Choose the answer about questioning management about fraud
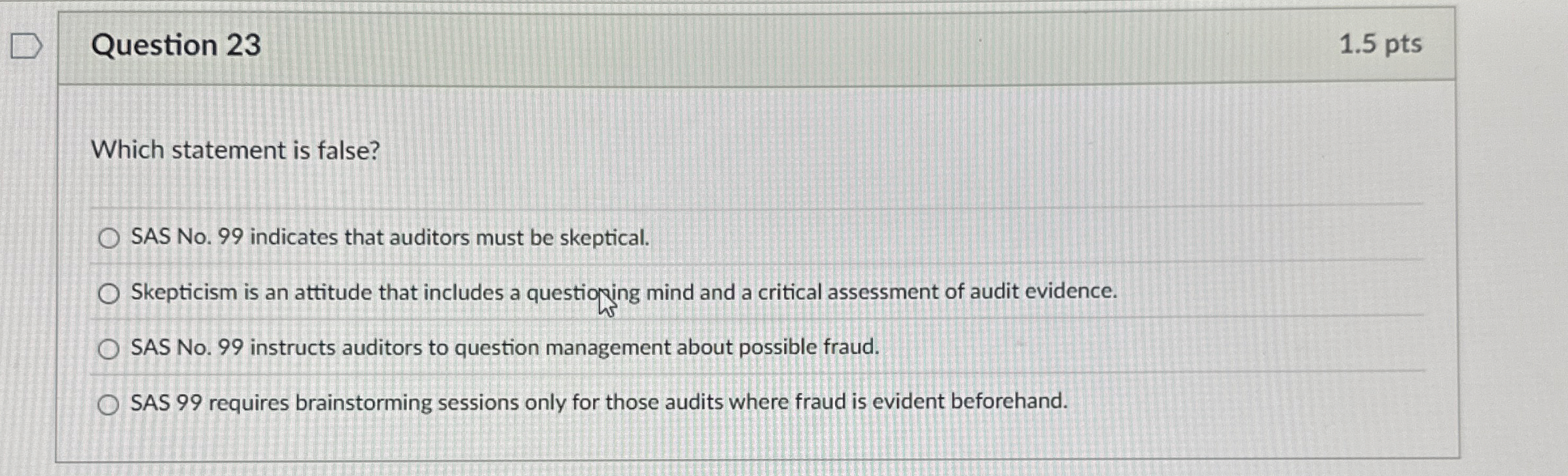The image size is (1568, 476). tap(109, 348)
